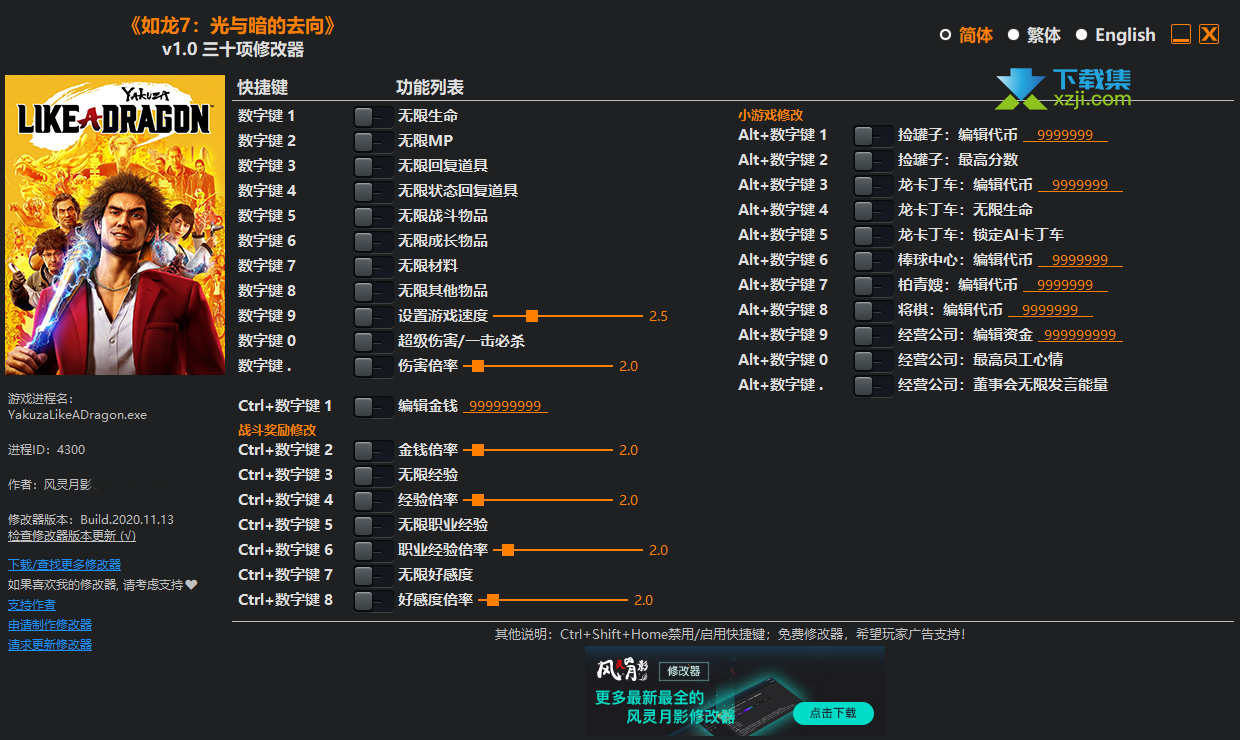Select 简体 language radio button
The image size is (1240, 740).
click(945, 35)
